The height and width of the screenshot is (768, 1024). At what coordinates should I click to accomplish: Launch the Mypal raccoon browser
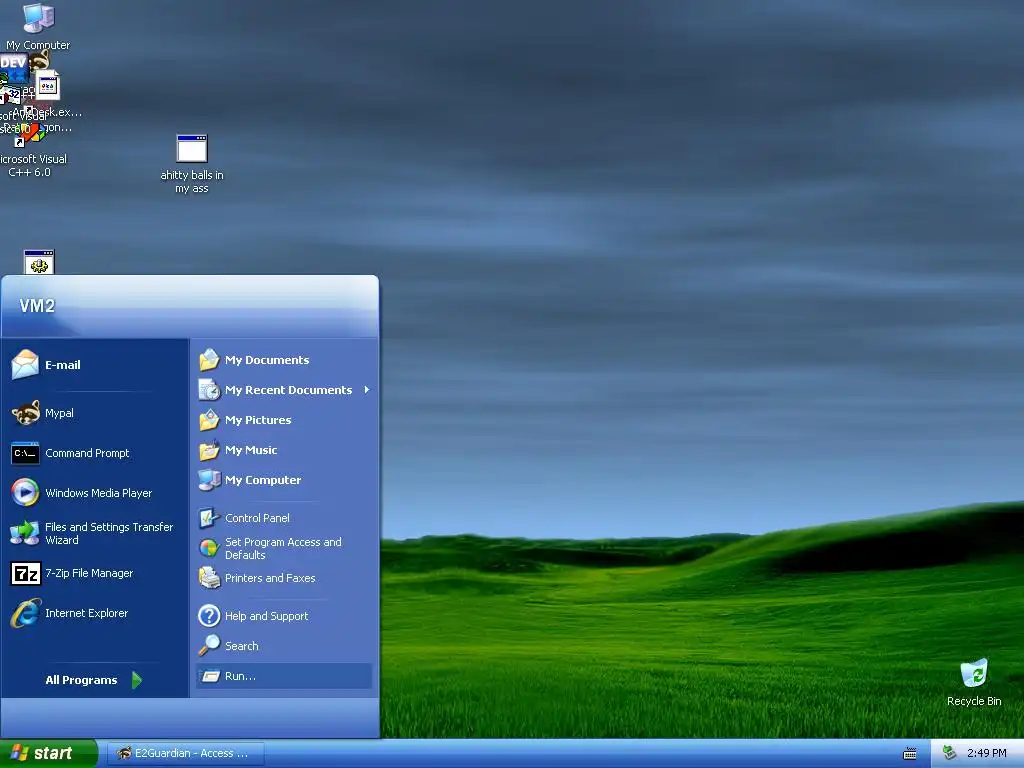pyautogui.click(x=95, y=413)
